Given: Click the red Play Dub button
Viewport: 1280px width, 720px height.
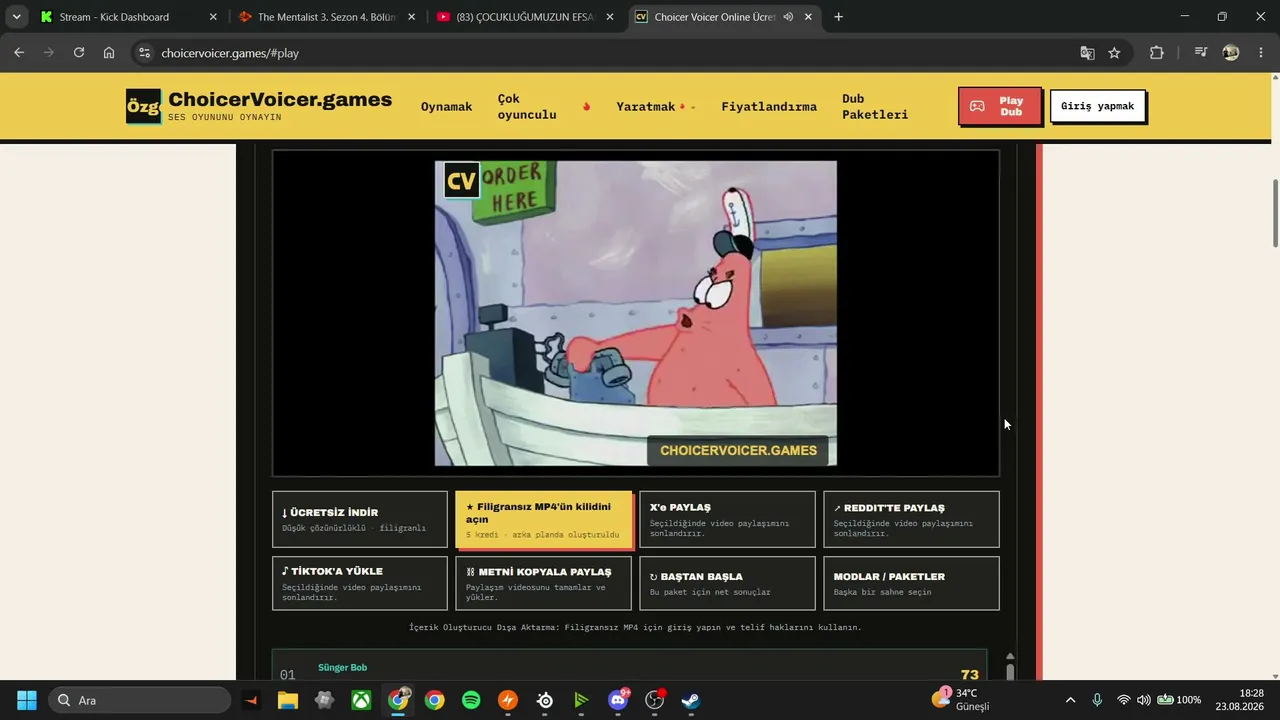Looking at the screenshot, I should click(x=999, y=107).
